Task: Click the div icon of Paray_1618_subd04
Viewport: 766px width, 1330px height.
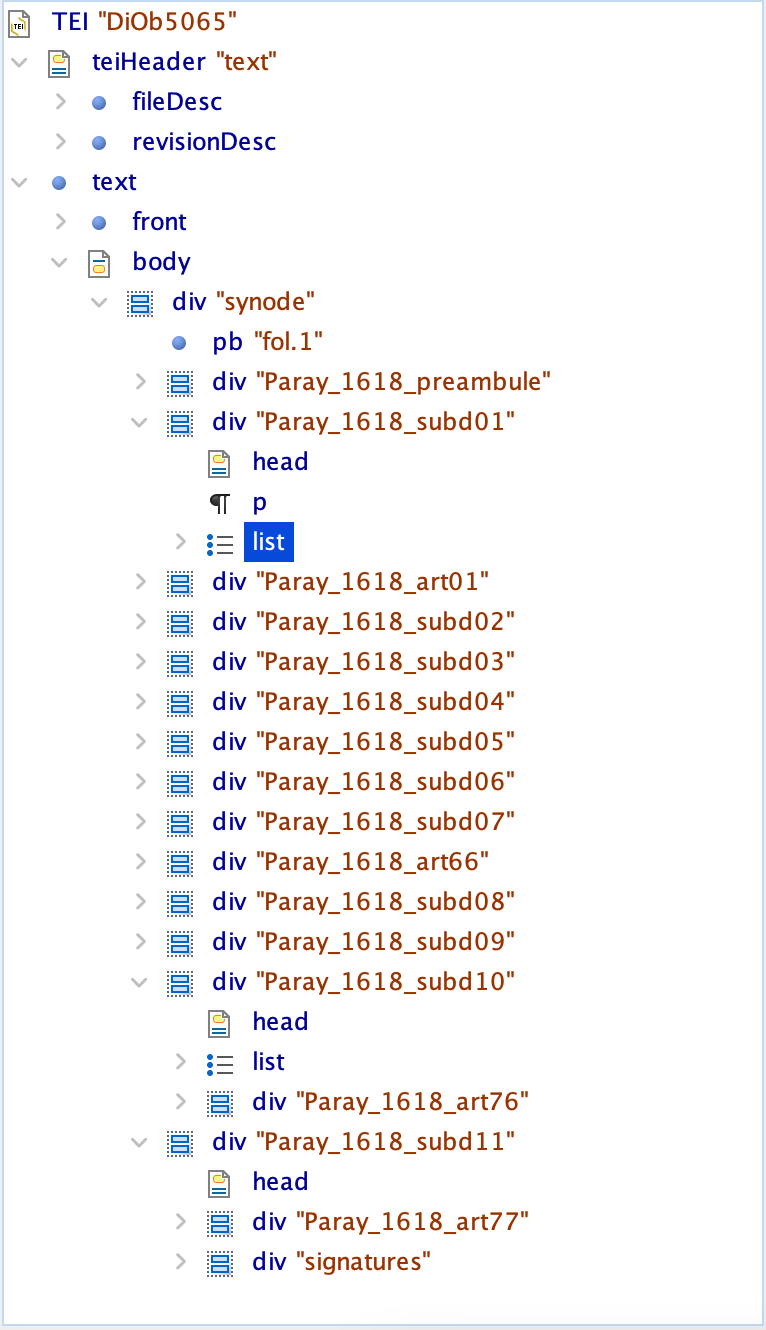Action: pos(179,702)
